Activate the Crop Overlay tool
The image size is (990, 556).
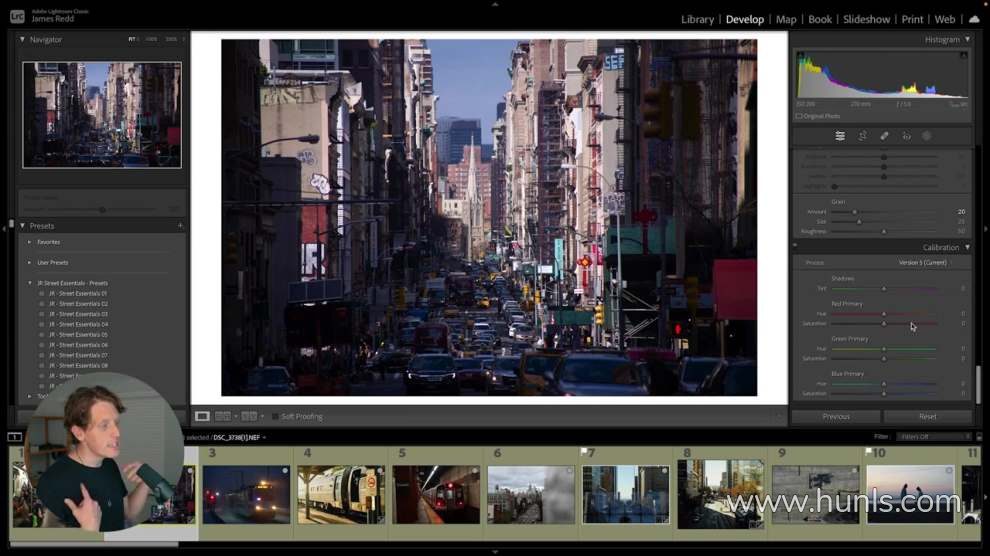tap(862, 136)
